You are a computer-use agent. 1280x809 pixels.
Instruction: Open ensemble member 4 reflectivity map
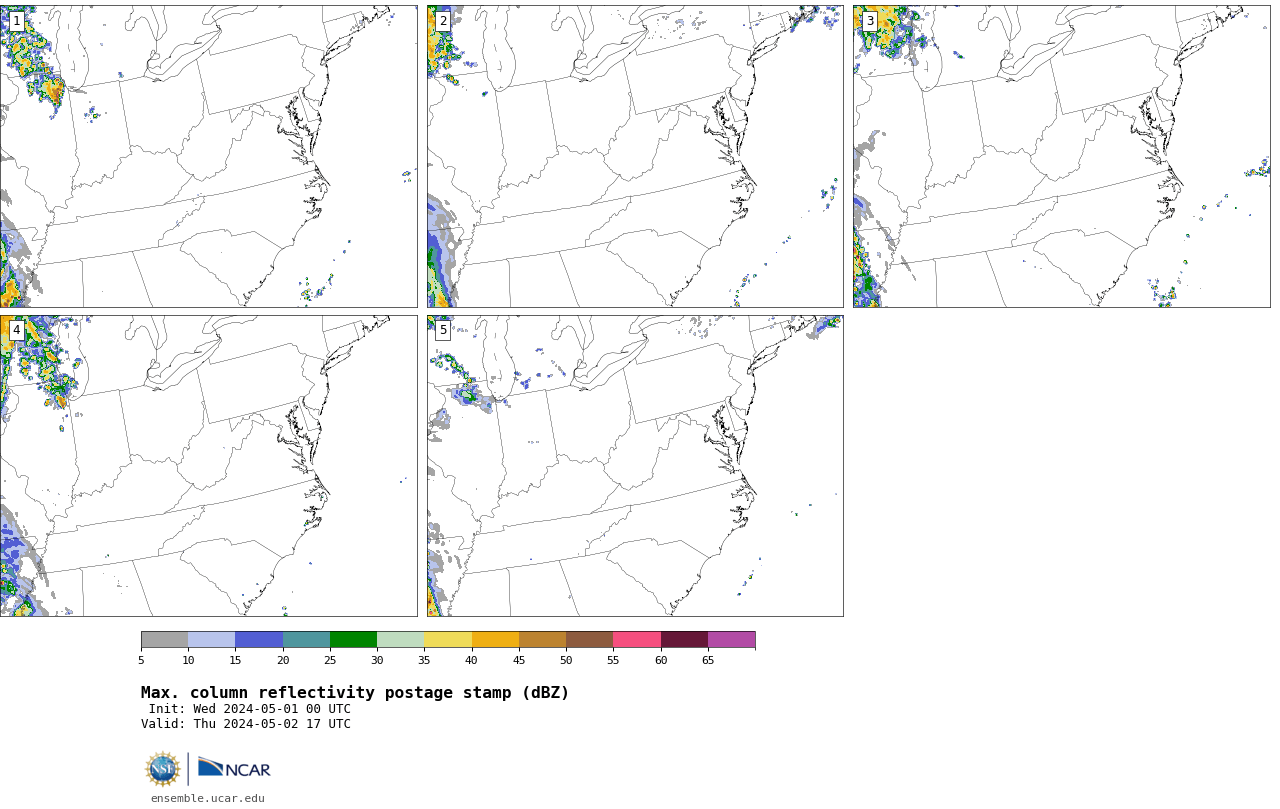click(x=208, y=466)
